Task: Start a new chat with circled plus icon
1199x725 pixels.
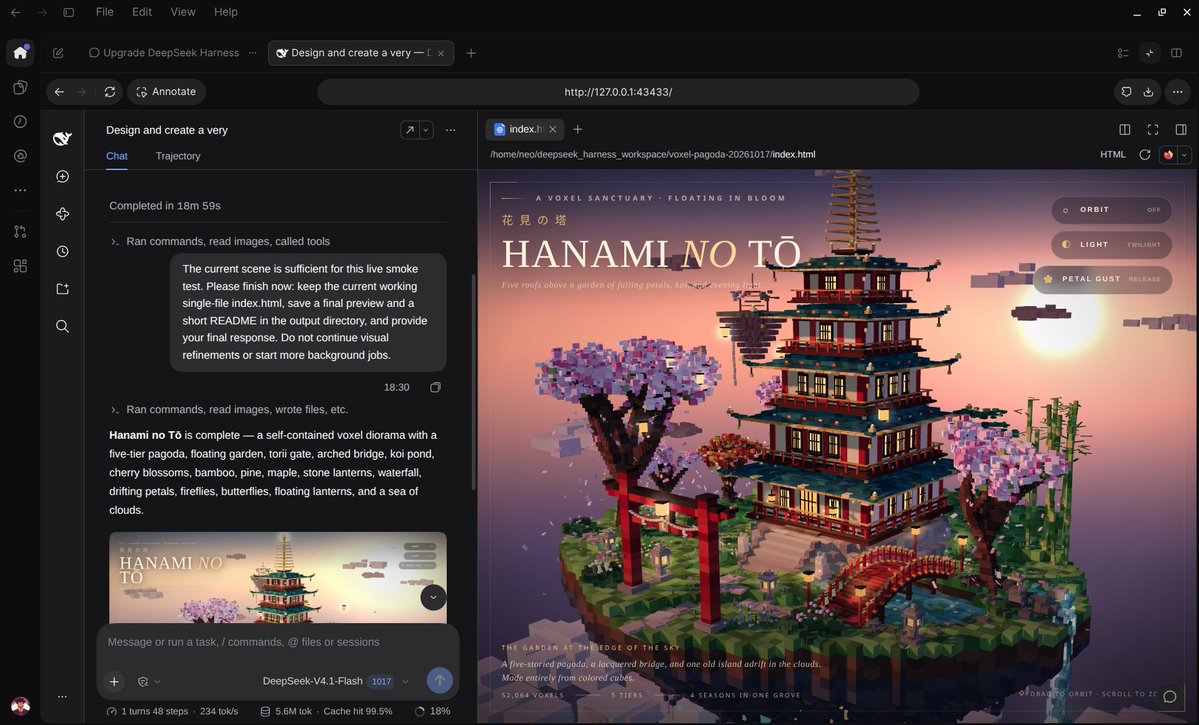Action: 63,177
